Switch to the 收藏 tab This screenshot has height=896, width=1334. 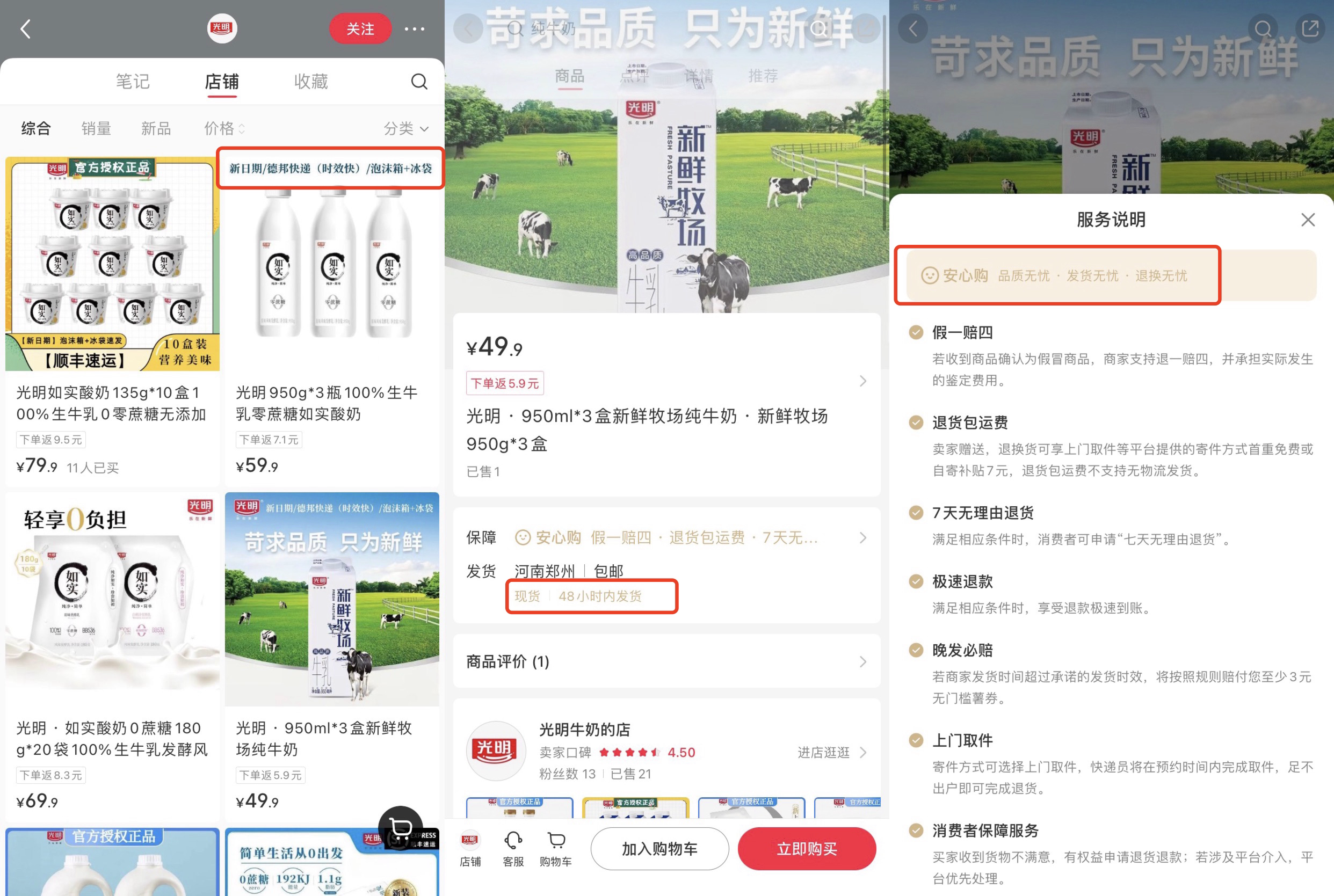tap(311, 82)
